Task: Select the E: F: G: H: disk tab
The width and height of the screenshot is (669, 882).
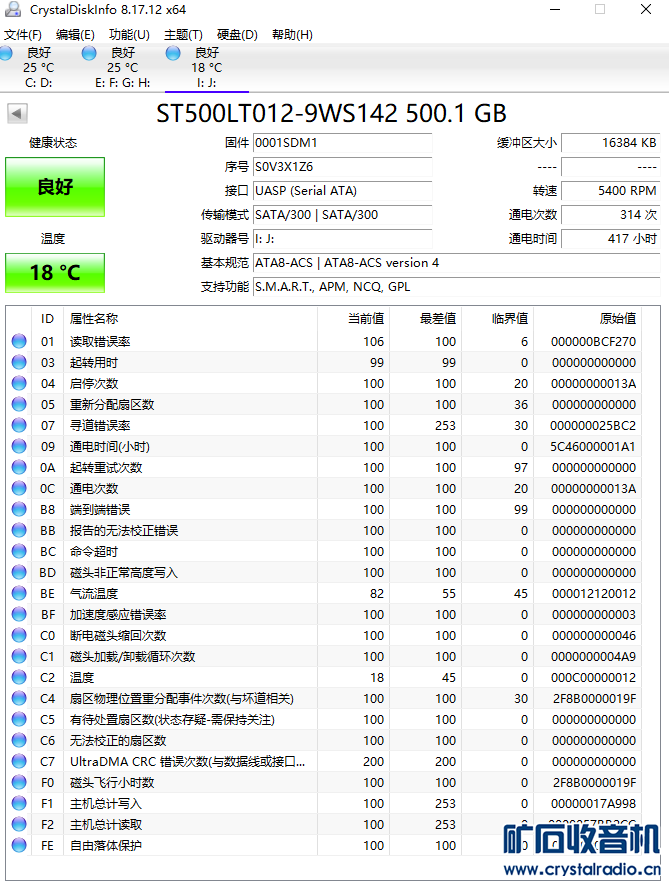Action: [123, 68]
